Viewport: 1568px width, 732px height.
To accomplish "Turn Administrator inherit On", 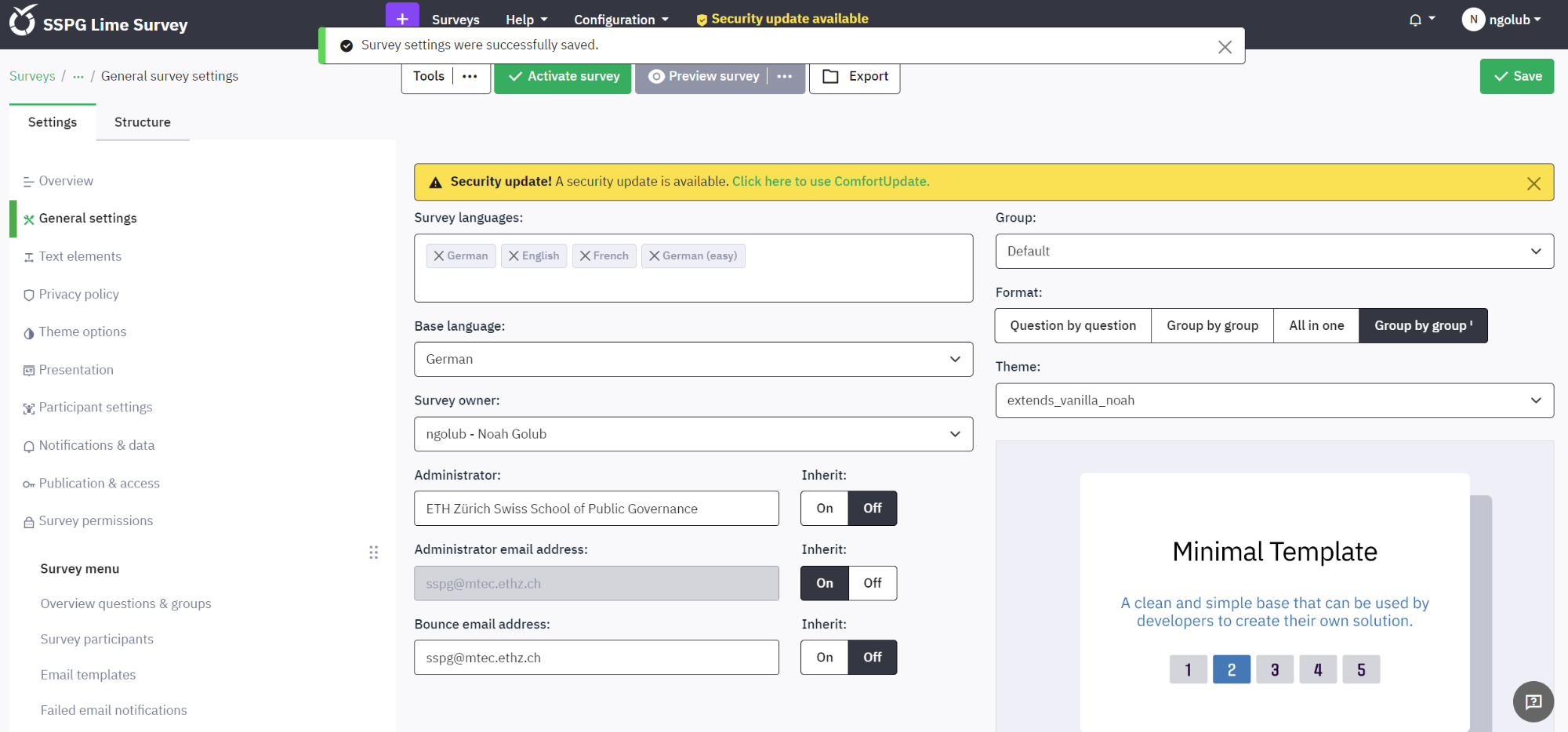I will click(x=824, y=509).
